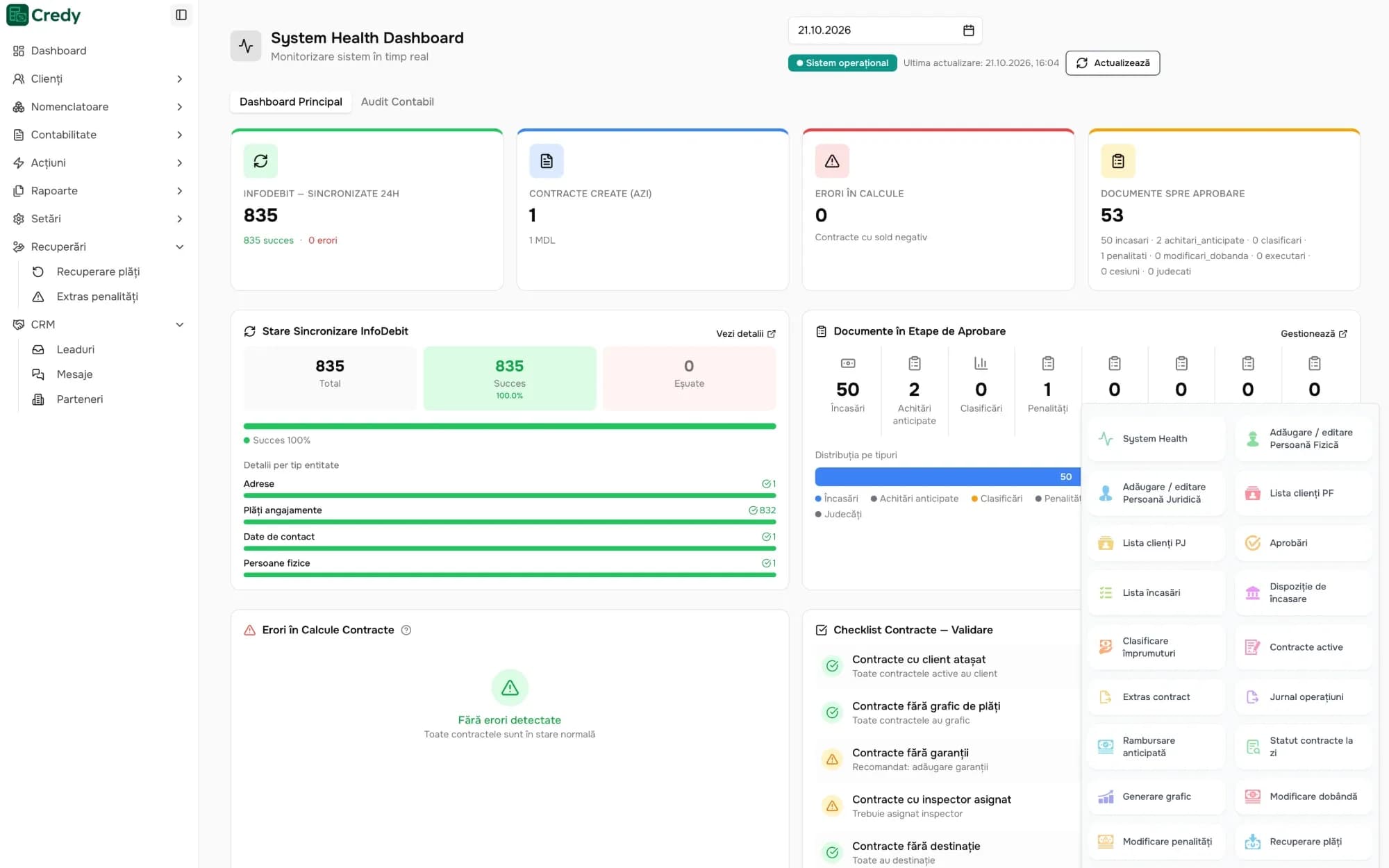Switch to Dashboard Principal tab
The width and height of the screenshot is (1389, 868).
(291, 101)
